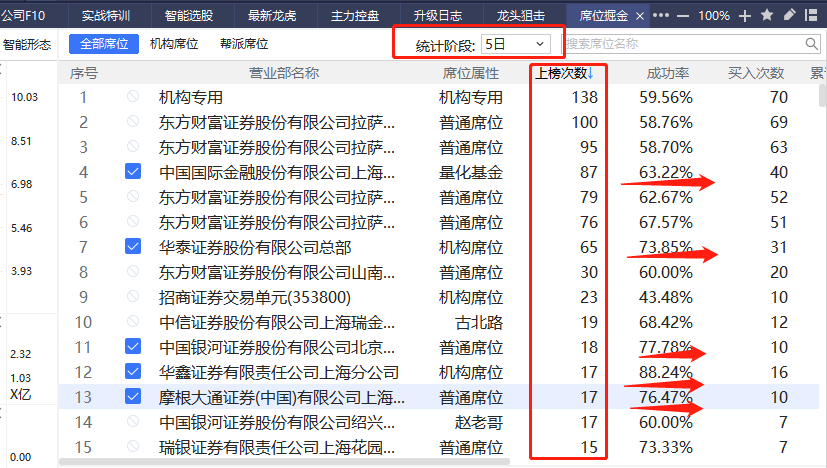The width and height of the screenshot is (827, 468).
Task: Sort by the 营业部名称 column header
Action: (x=284, y=73)
